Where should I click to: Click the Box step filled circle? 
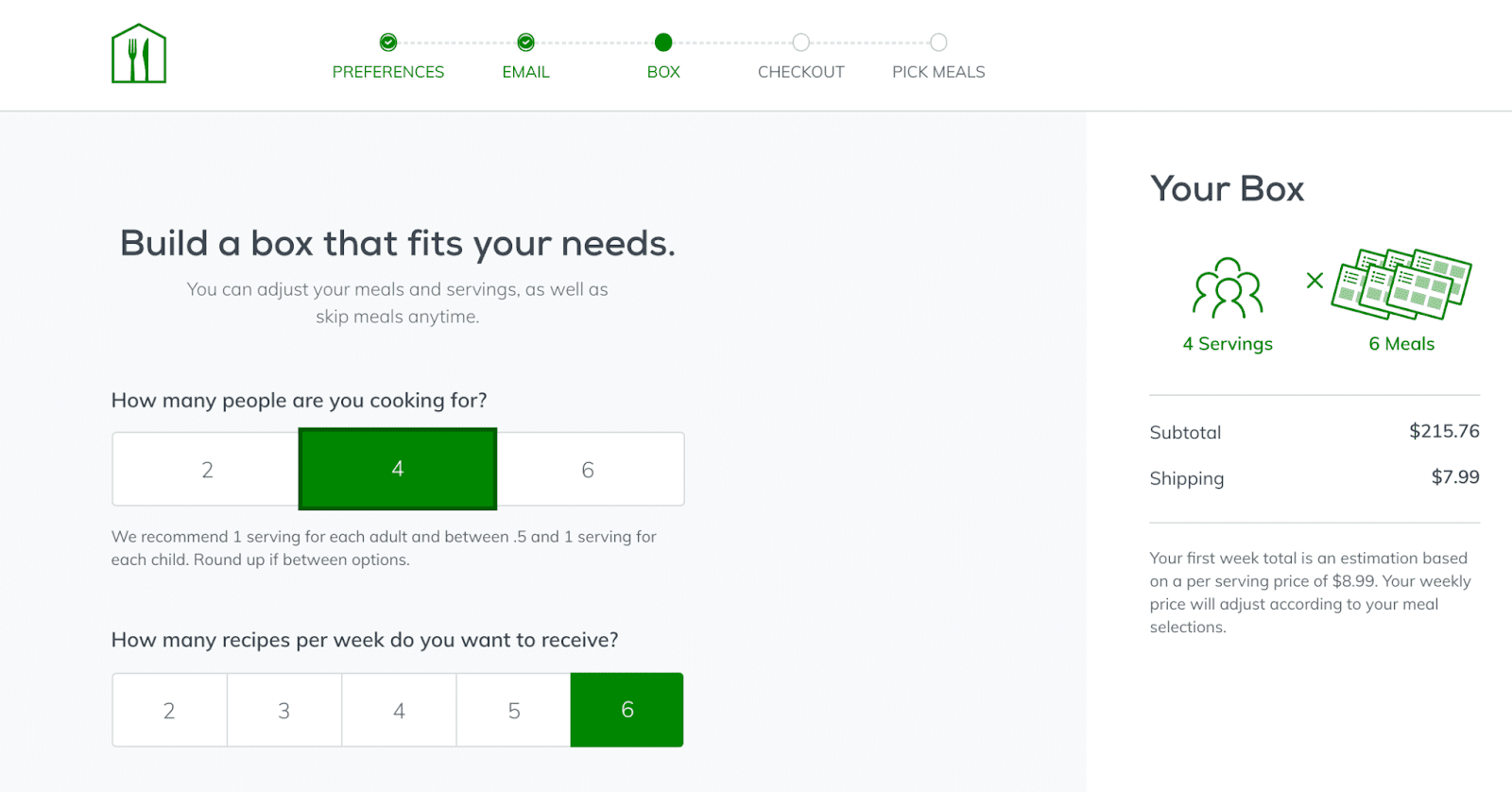click(x=663, y=43)
